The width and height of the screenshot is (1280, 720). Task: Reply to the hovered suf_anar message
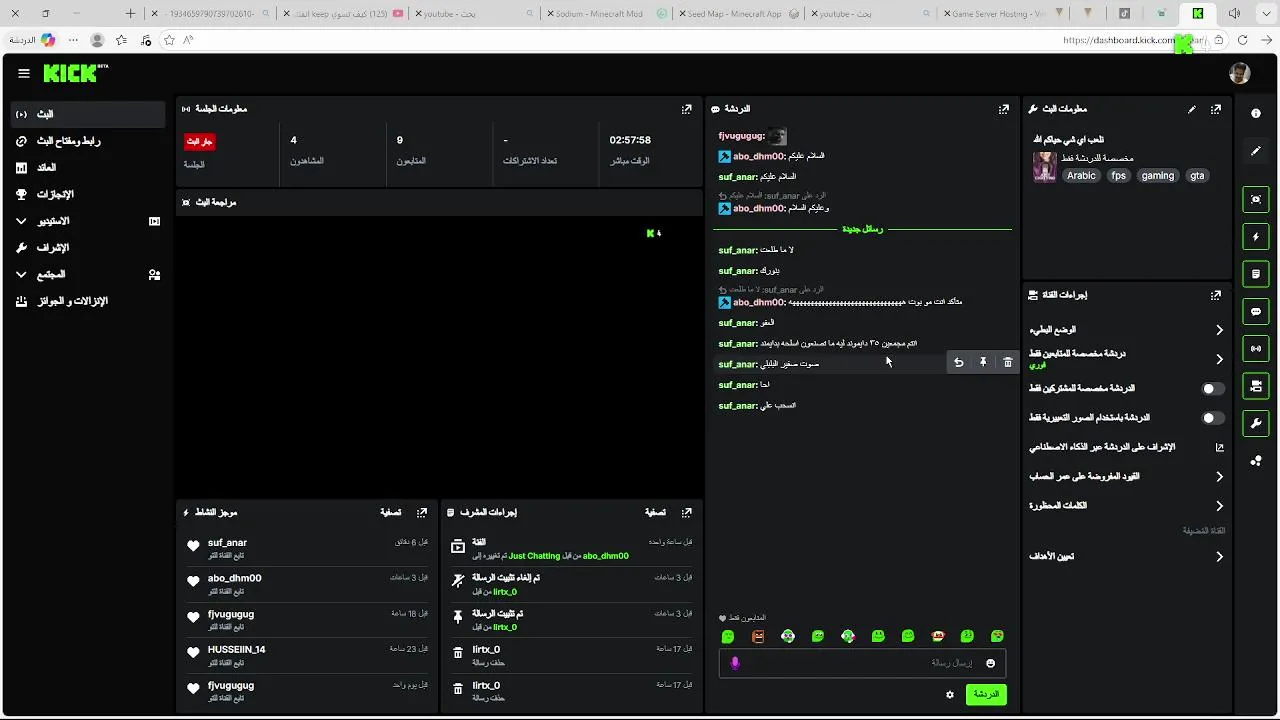pyautogui.click(x=958, y=363)
